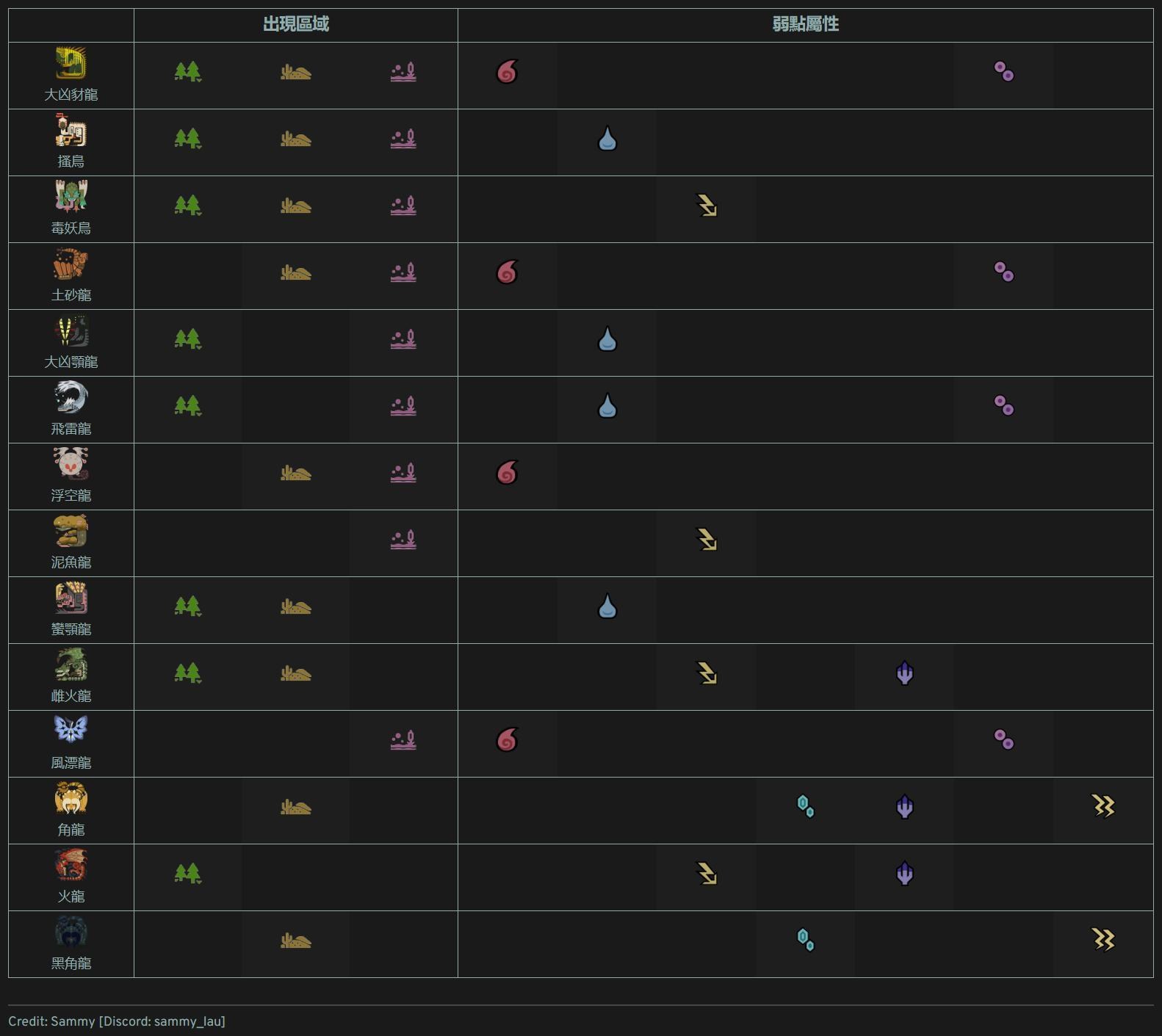Click the 弱點屬性 column header
The width and height of the screenshot is (1162, 1036).
click(805, 24)
